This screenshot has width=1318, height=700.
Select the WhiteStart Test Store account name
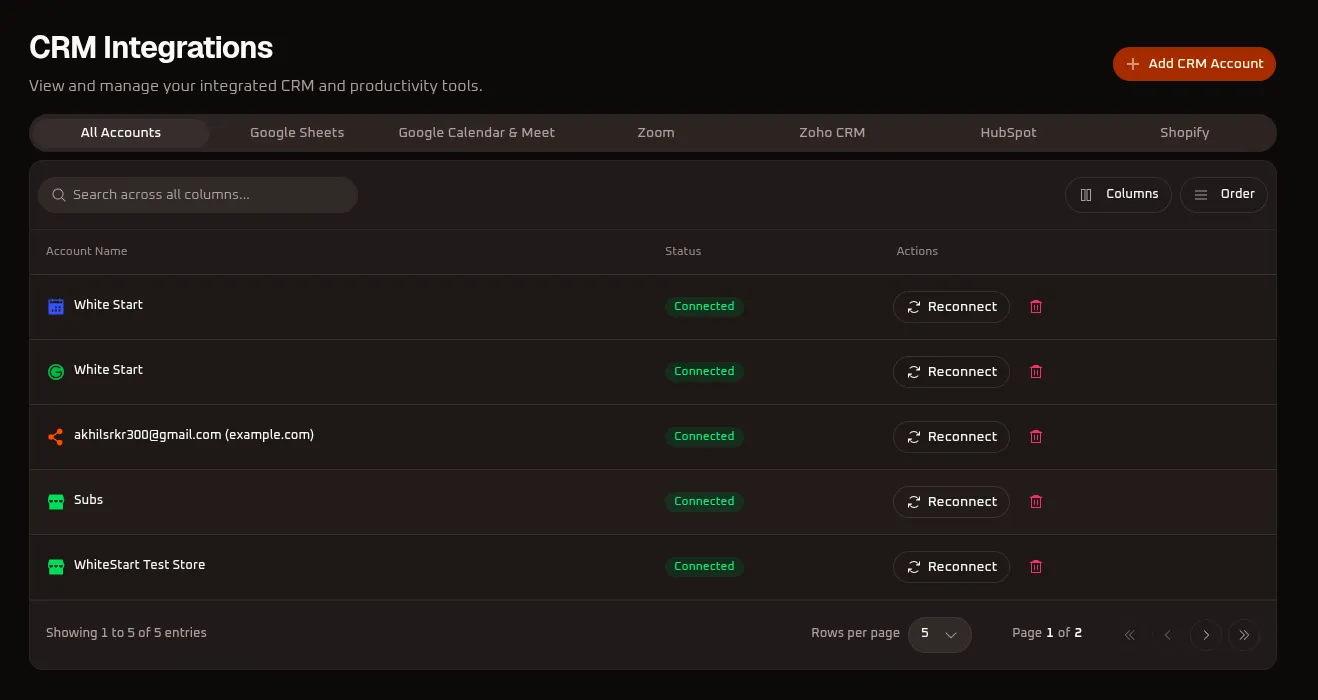[139, 565]
